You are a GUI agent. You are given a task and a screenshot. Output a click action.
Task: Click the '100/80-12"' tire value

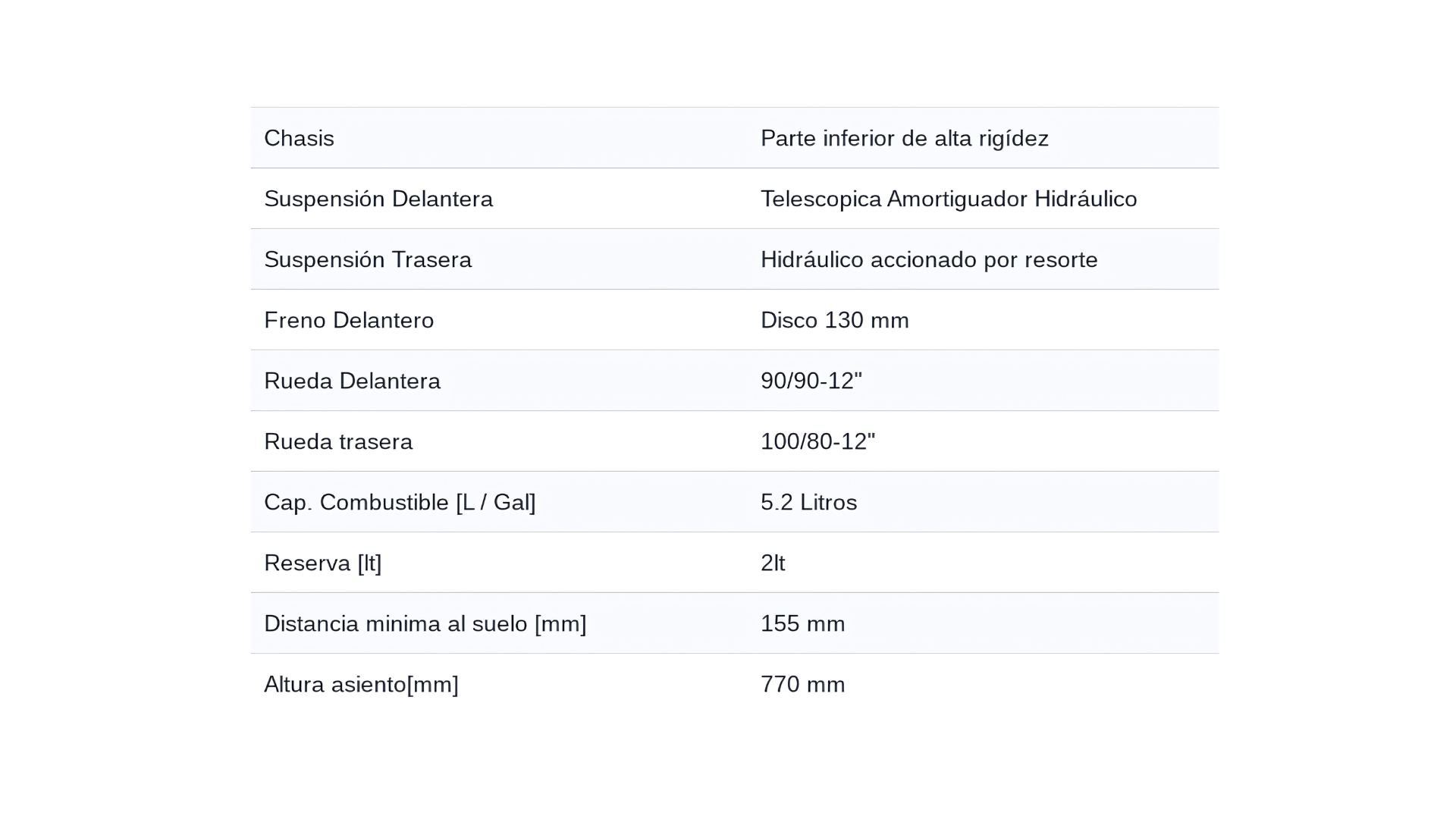point(818,441)
